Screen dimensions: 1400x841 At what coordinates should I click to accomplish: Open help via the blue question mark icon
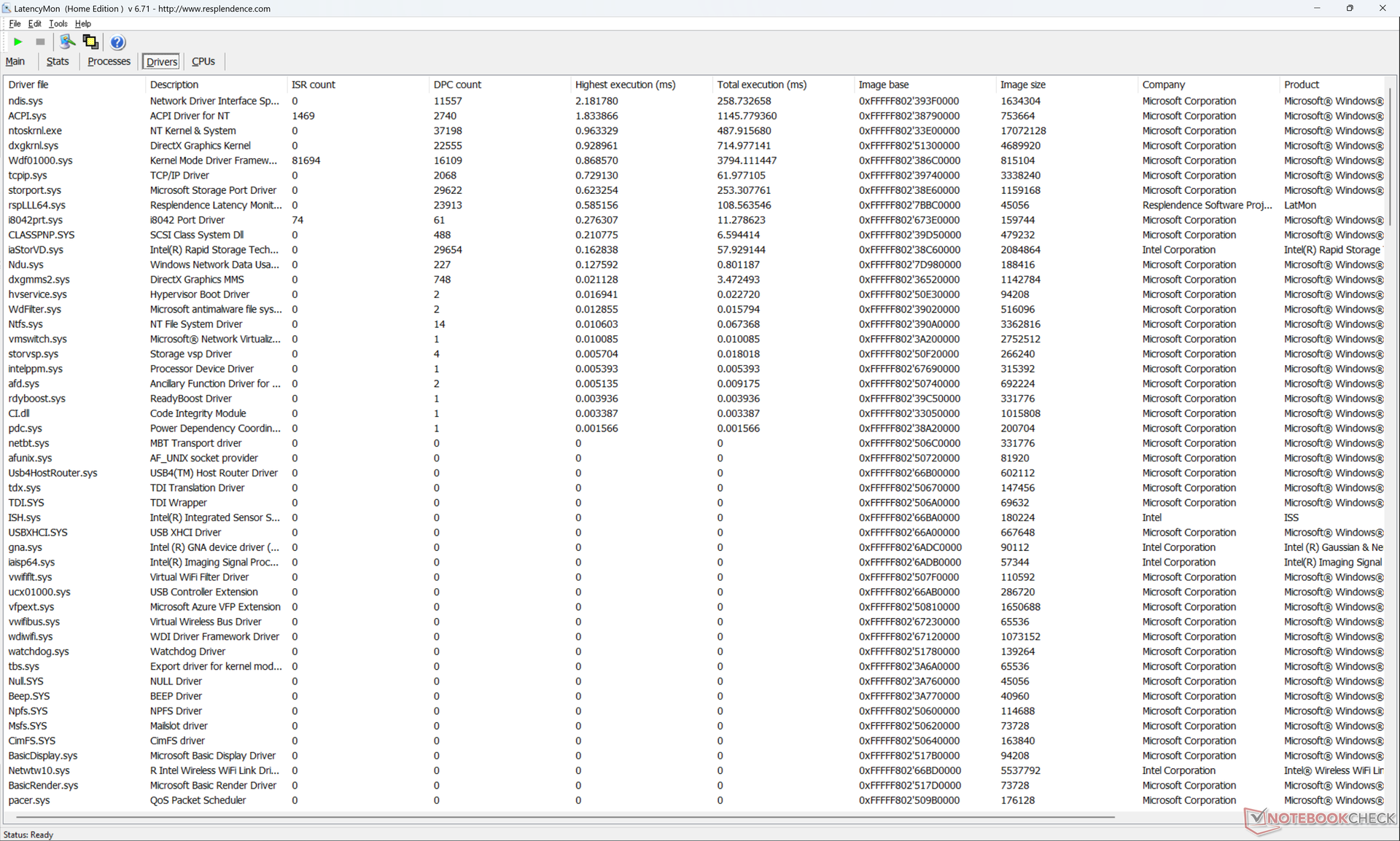(x=117, y=42)
